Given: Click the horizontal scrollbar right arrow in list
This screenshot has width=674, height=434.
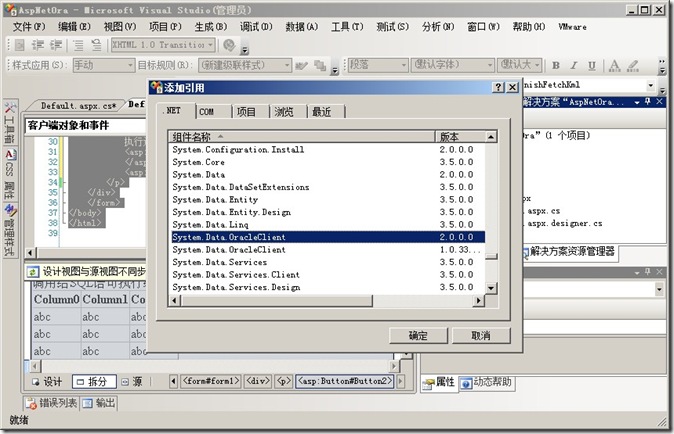Looking at the screenshot, I should (x=478, y=301).
